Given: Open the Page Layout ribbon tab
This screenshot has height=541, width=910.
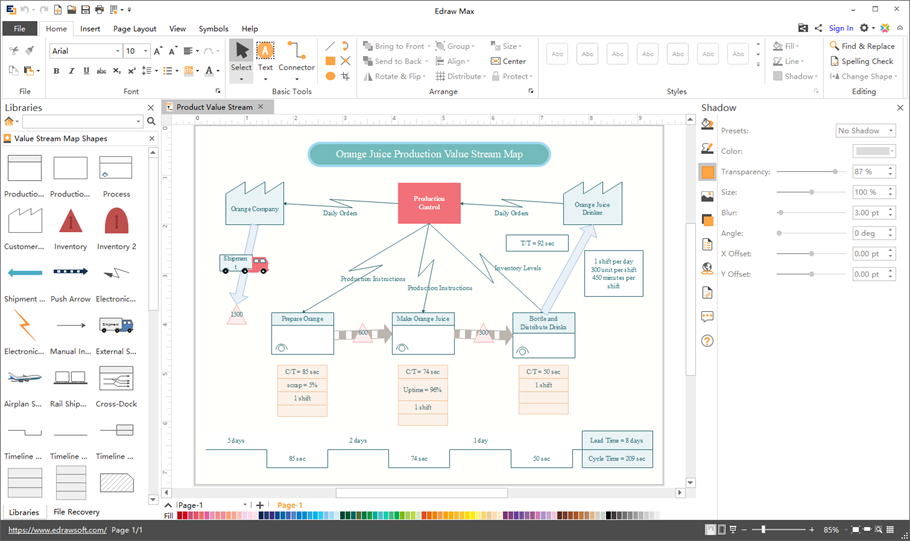Looking at the screenshot, I should click(134, 29).
